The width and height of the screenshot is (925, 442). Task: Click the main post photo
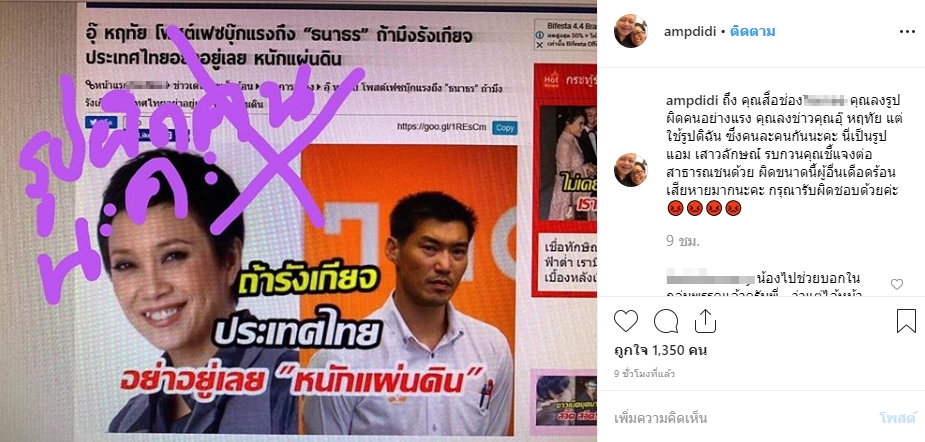[x=299, y=221]
